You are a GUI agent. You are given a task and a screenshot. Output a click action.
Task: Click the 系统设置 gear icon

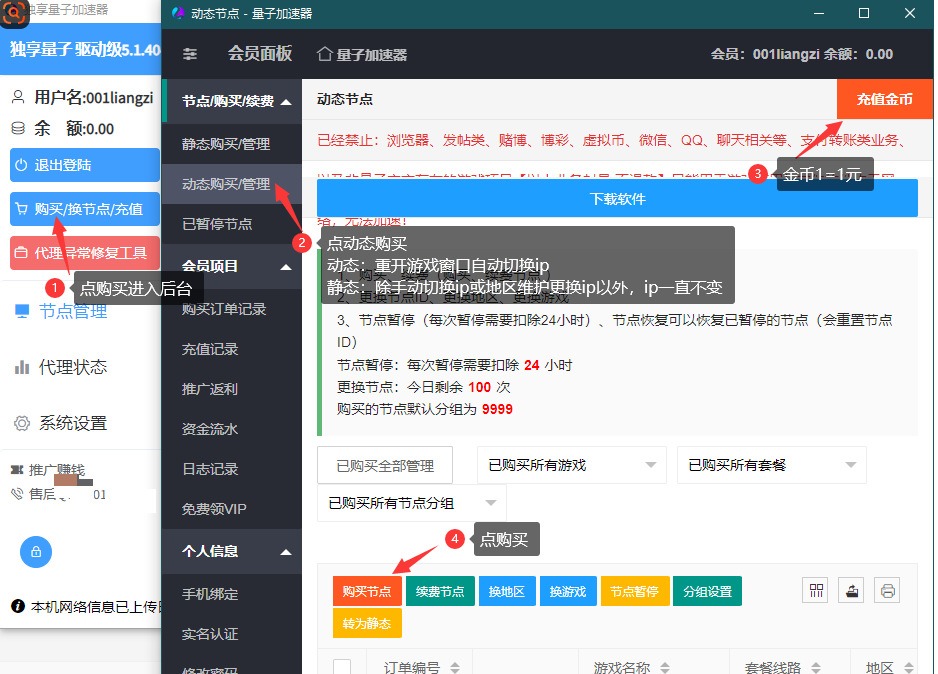pyautogui.click(x=22, y=423)
